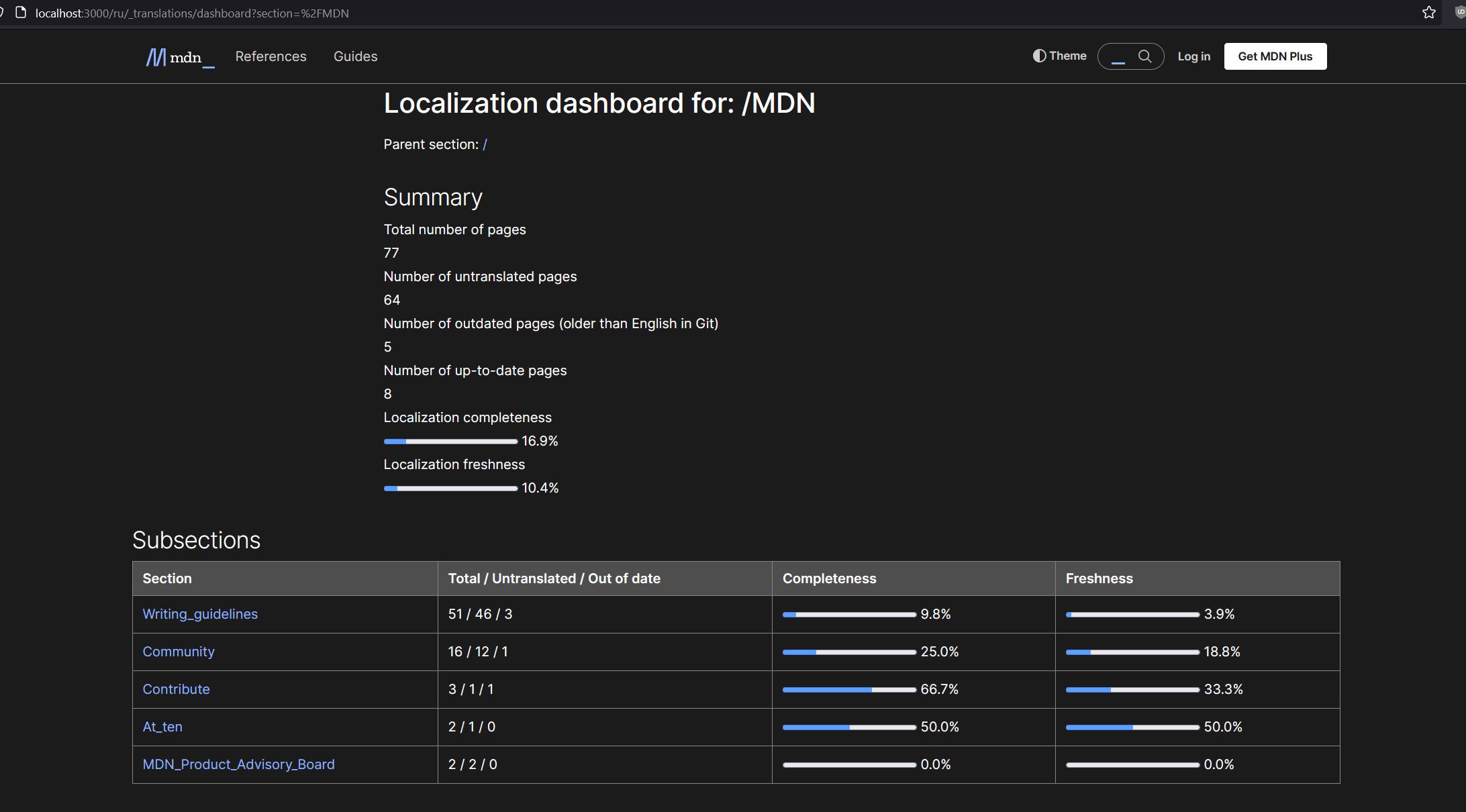Click Contribute freshness 33.3% bar
This screenshot has height=812, width=1466.
1132,689
